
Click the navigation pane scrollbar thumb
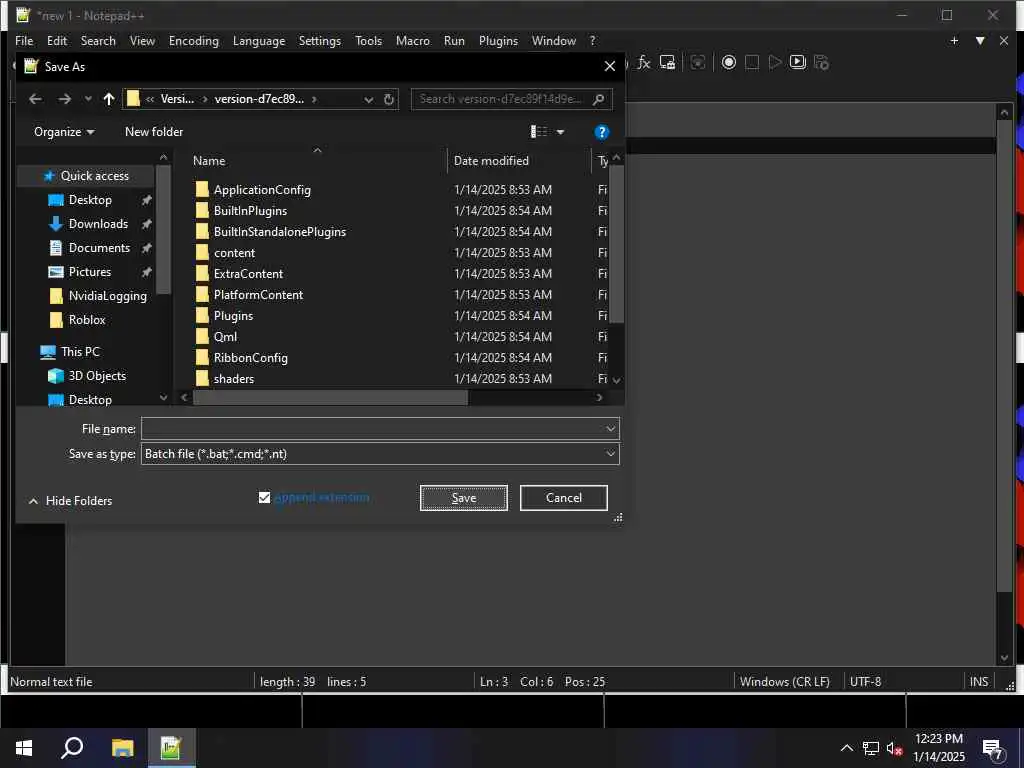click(163, 230)
